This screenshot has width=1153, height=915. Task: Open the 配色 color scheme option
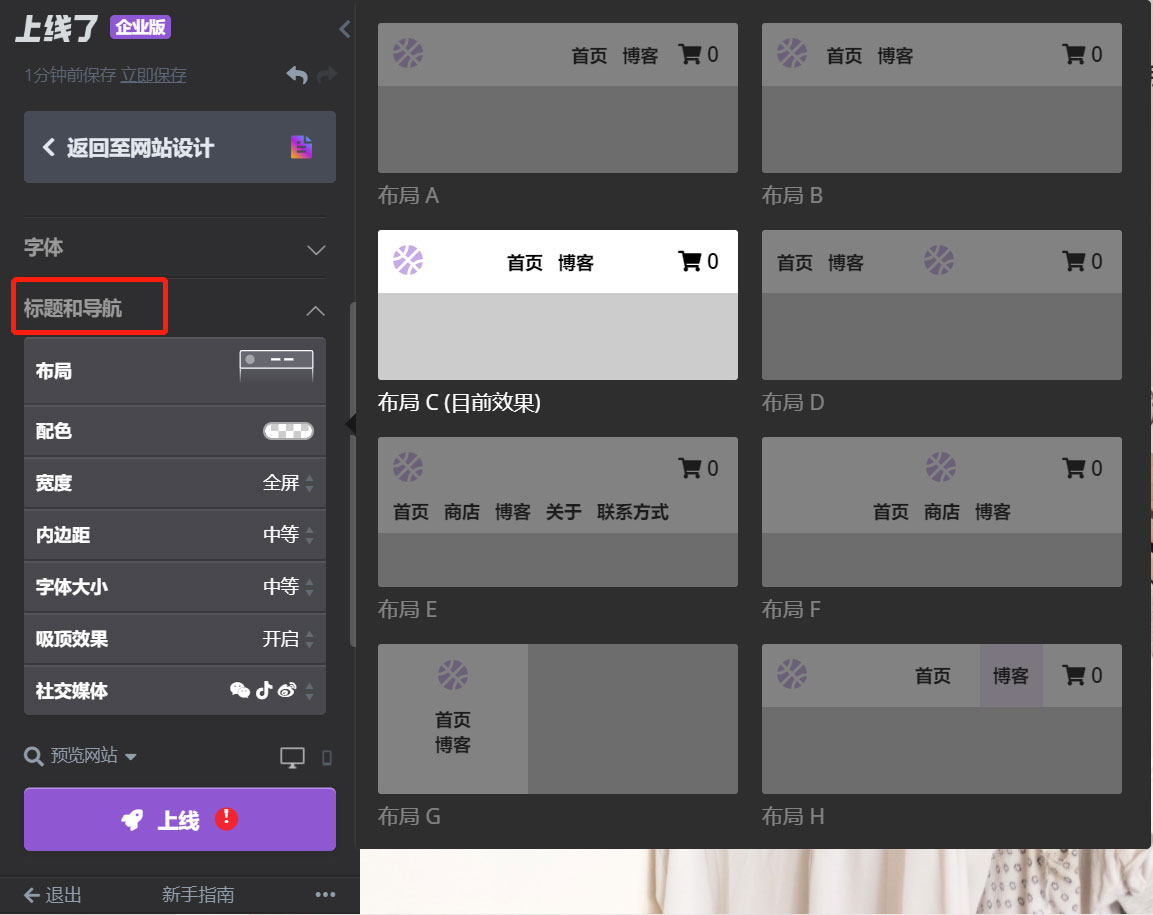pos(175,431)
